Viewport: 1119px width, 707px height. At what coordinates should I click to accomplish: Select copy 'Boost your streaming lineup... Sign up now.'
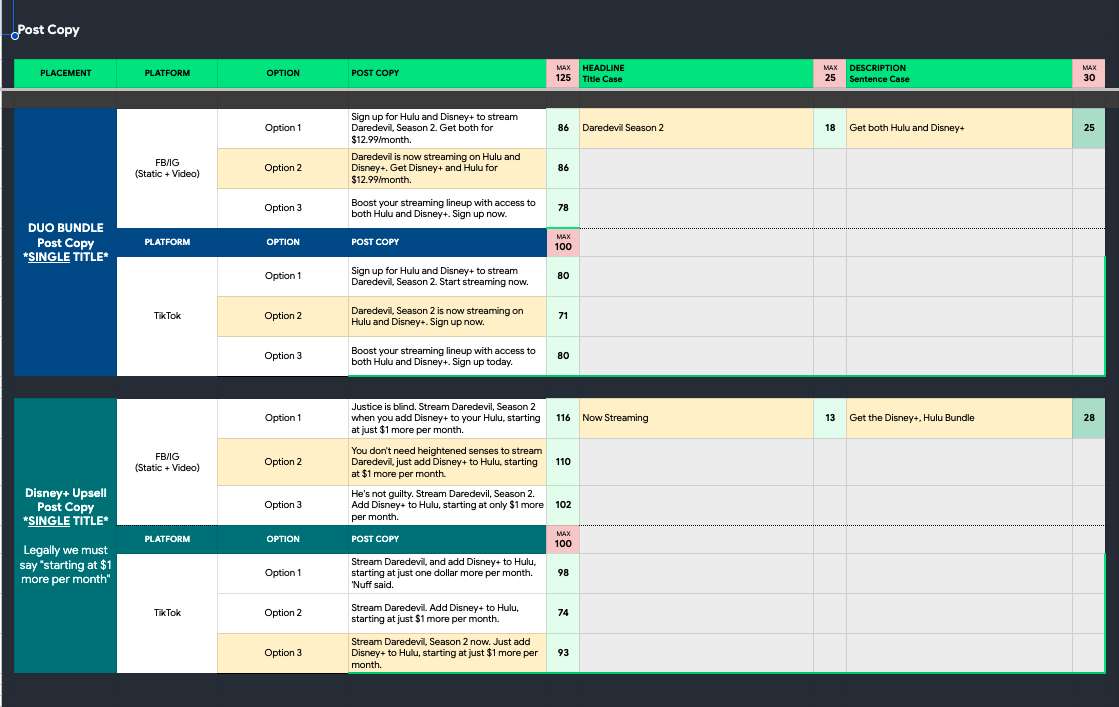(x=447, y=208)
